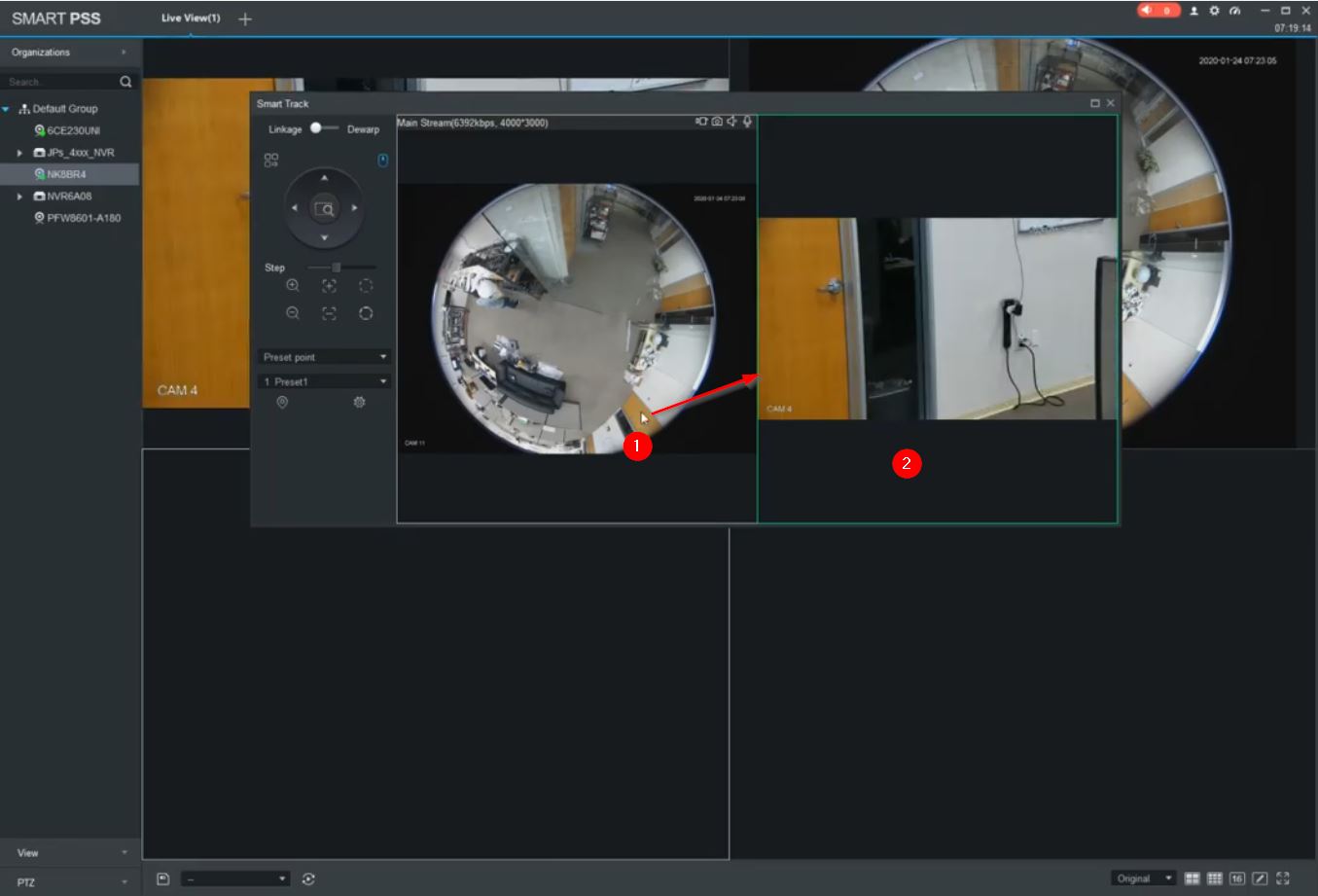The image size is (1318, 896).
Task: Open the Original aspect ratio dropdown
Action: tap(1143, 878)
